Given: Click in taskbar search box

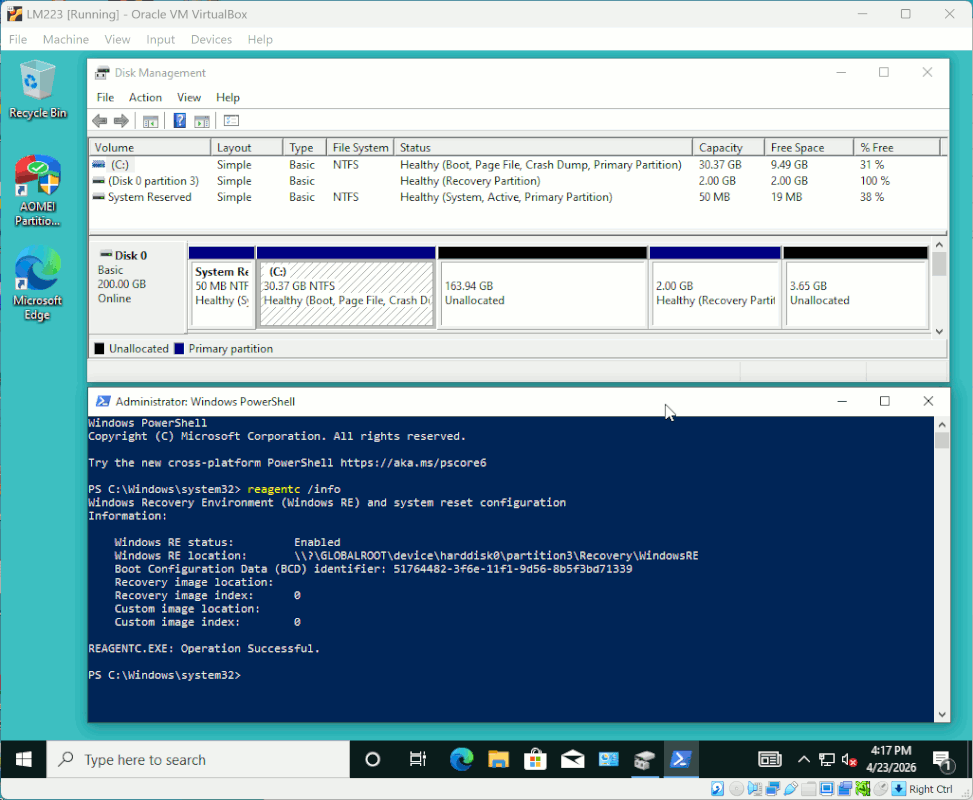Looking at the screenshot, I should pos(198,760).
